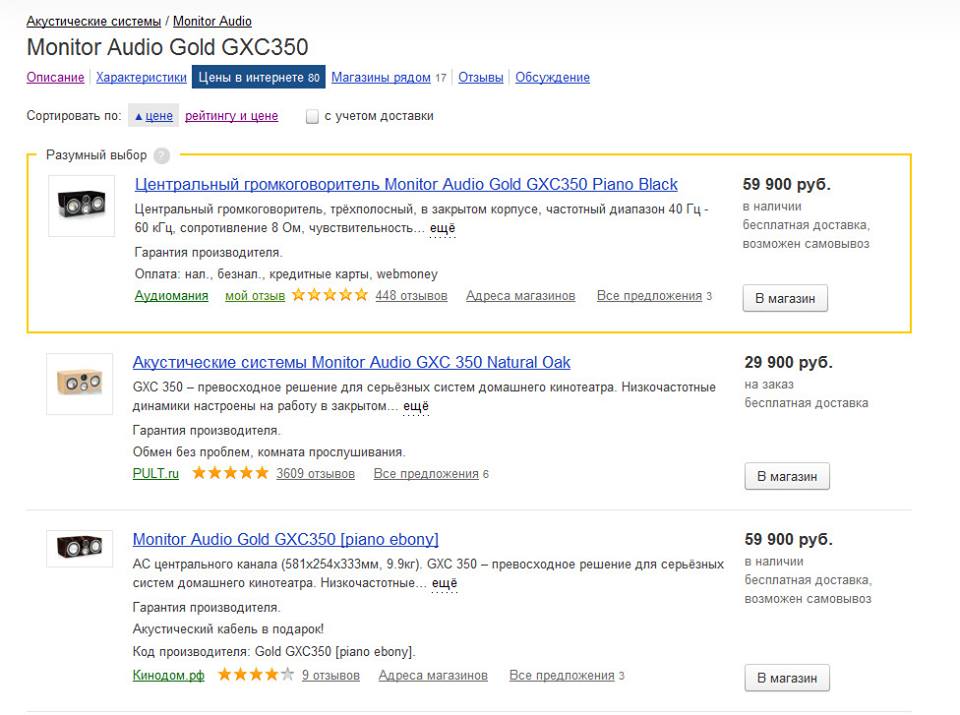Open Все предложения for Кинодом.рф

[561, 676]
